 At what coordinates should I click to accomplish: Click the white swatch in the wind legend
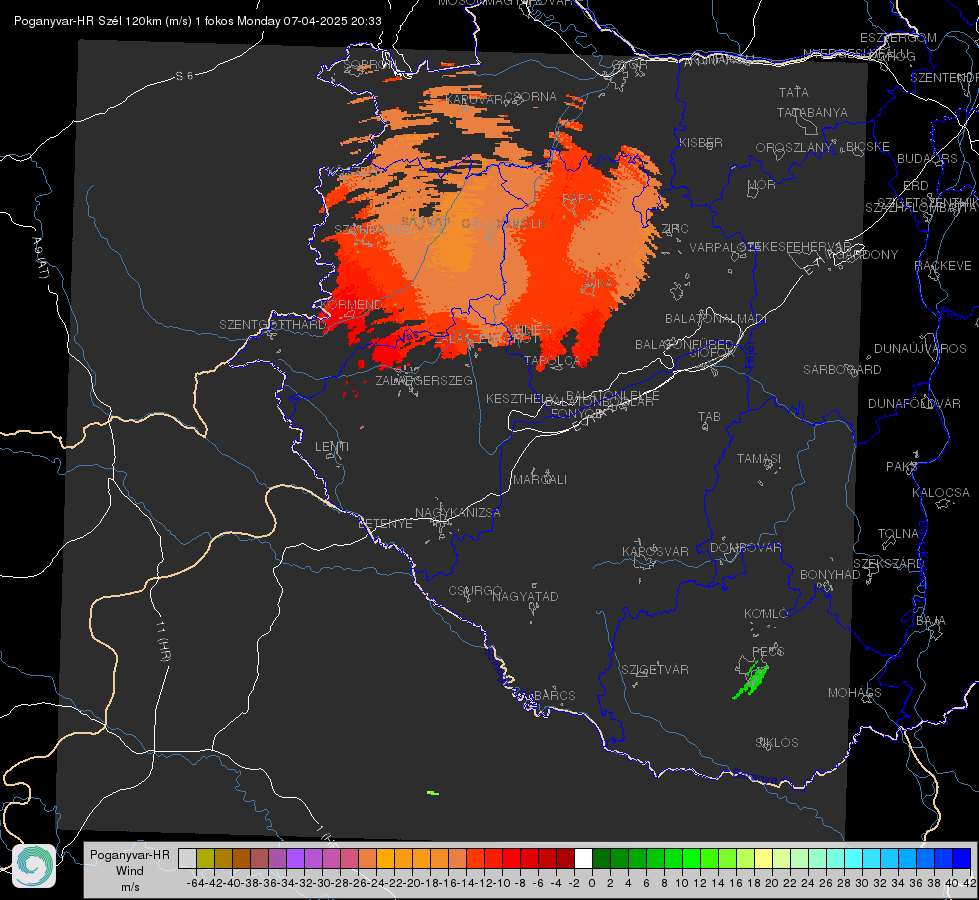pos(583,858)
